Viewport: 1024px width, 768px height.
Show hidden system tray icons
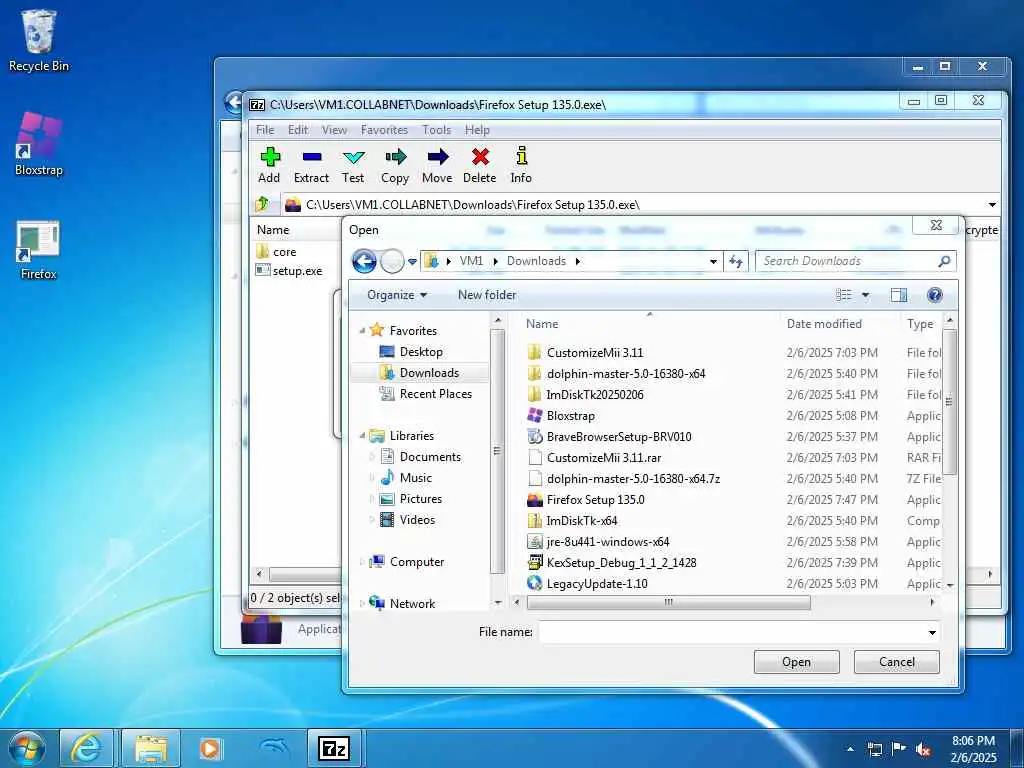point(850,750)
